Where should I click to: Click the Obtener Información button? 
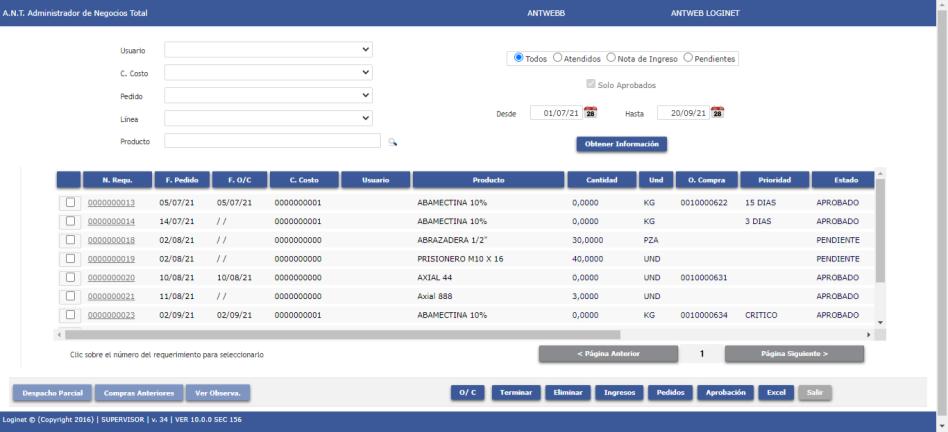pos(622,144)
